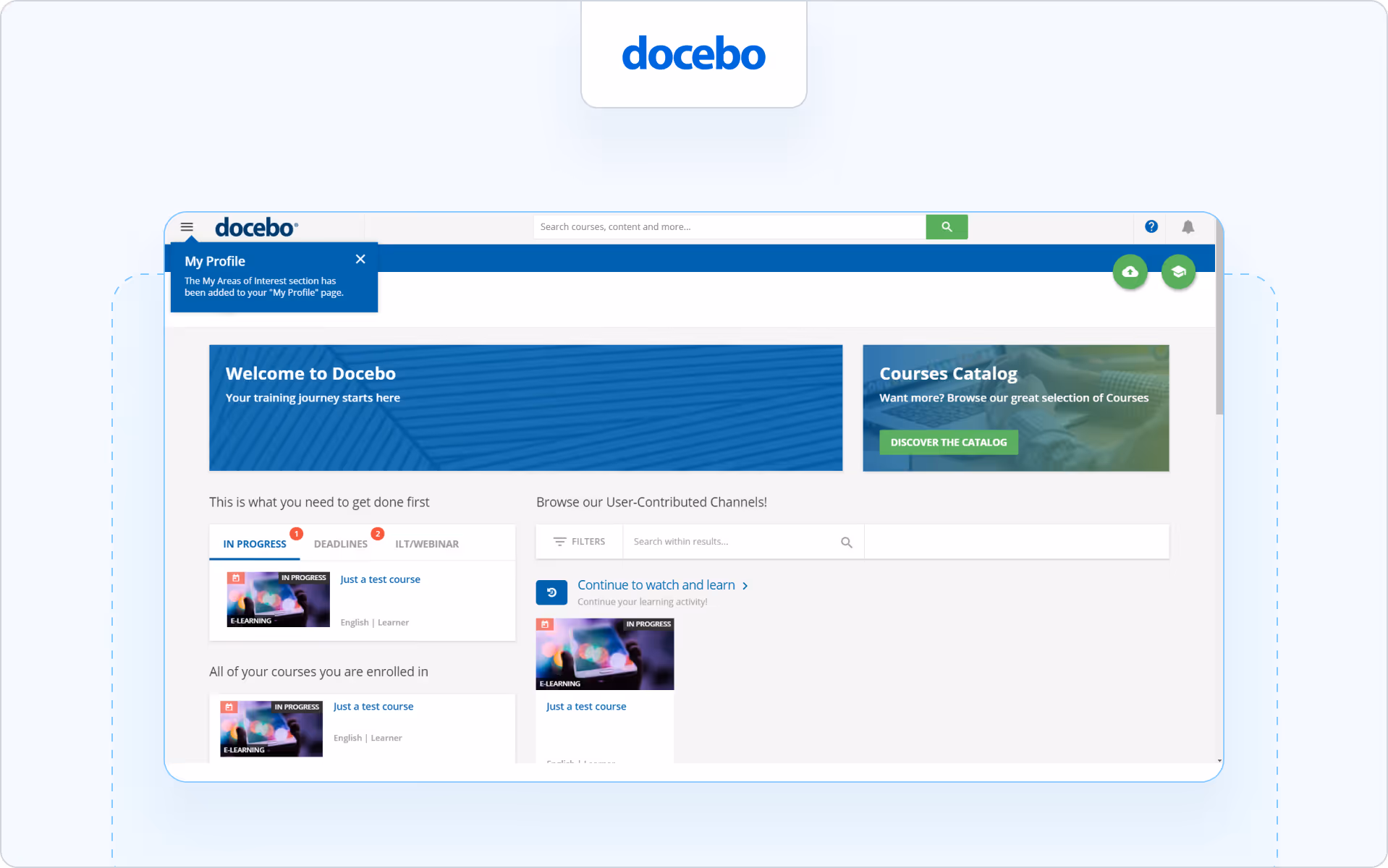
Task: Click the Continue to watch history icon
Action: tap(551, 592)
